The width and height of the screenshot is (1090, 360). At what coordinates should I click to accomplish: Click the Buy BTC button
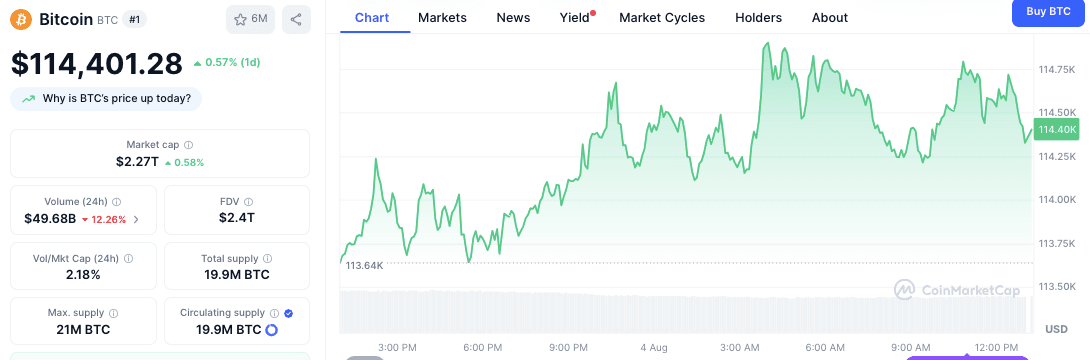[1048, 12]
